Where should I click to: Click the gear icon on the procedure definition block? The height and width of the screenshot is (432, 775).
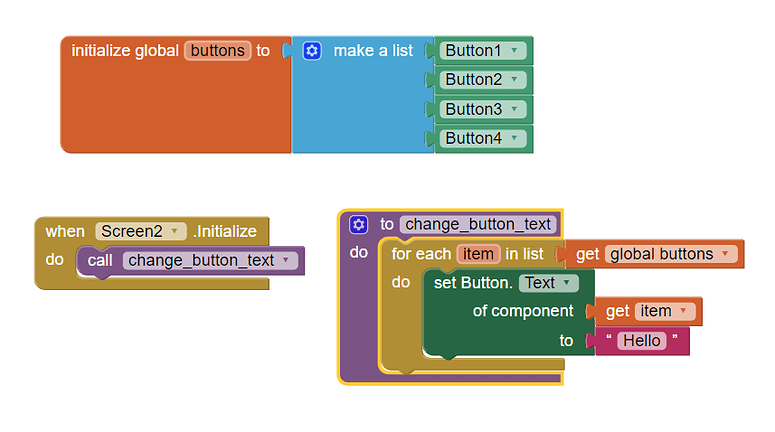point(358,224)
